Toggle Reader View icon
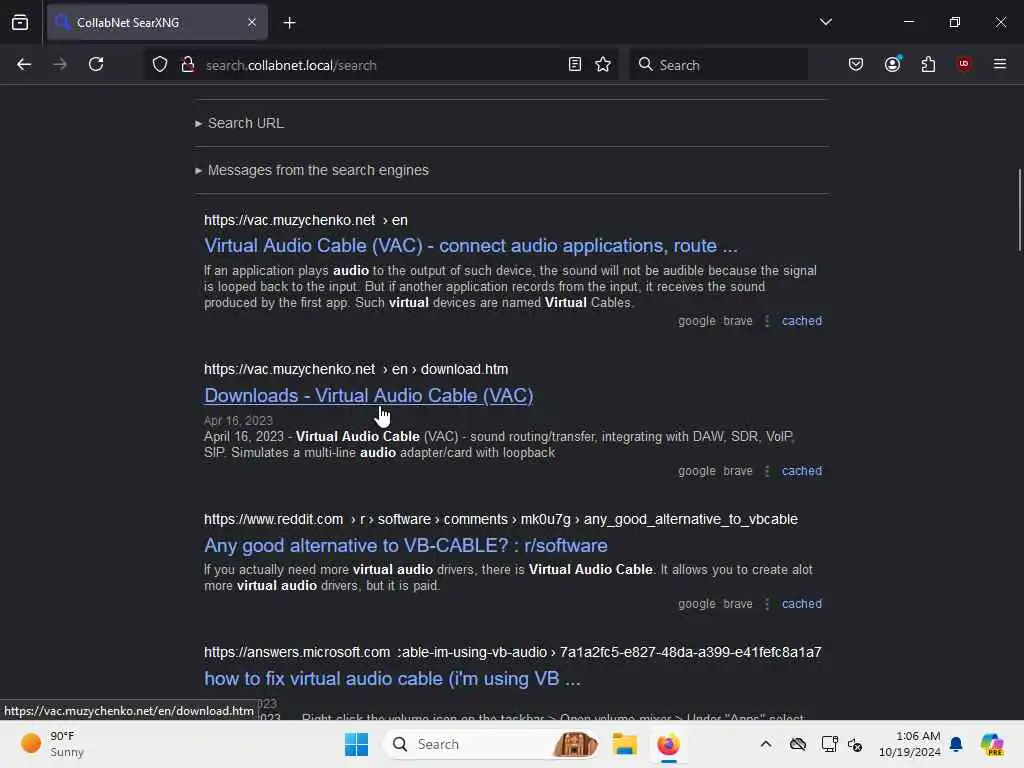The width and height of the screenshot is (1024, 768). tap(575, 65)
